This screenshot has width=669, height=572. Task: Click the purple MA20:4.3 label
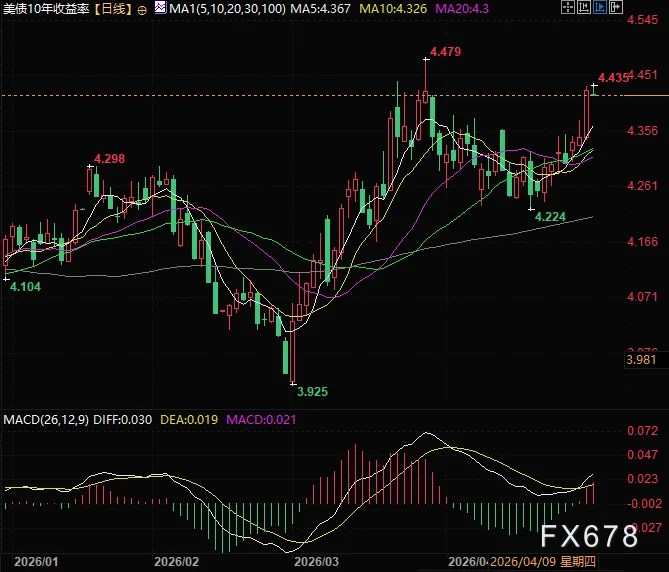point(462,9)
